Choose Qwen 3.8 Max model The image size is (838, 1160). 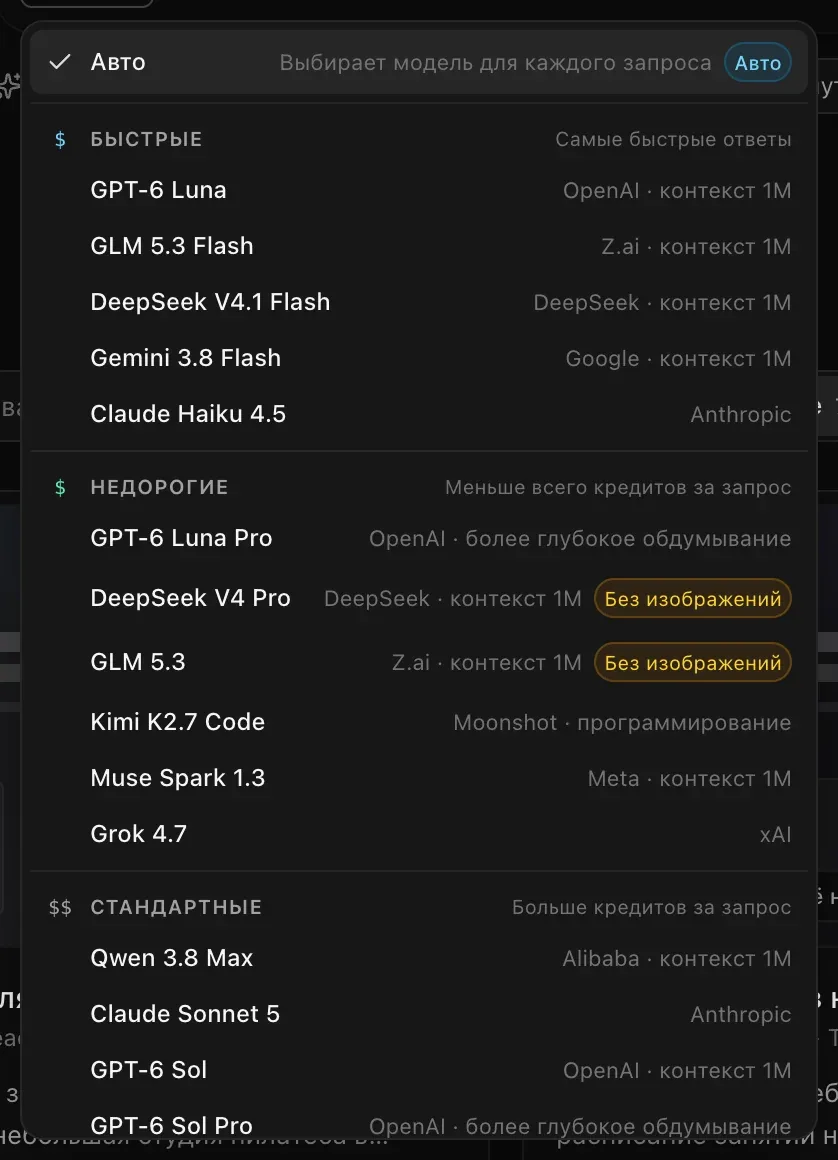point(419,958)
